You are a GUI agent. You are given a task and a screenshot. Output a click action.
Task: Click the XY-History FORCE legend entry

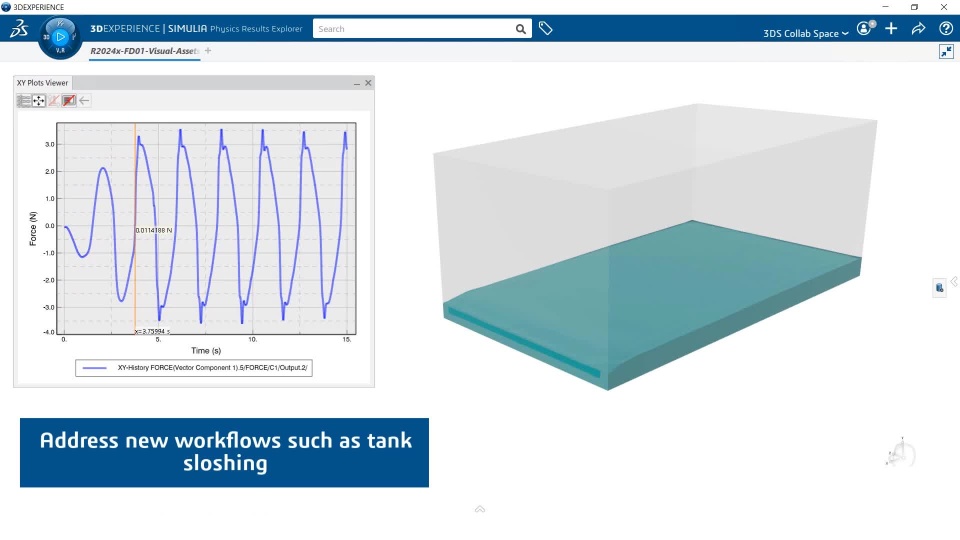pos(194,367)
